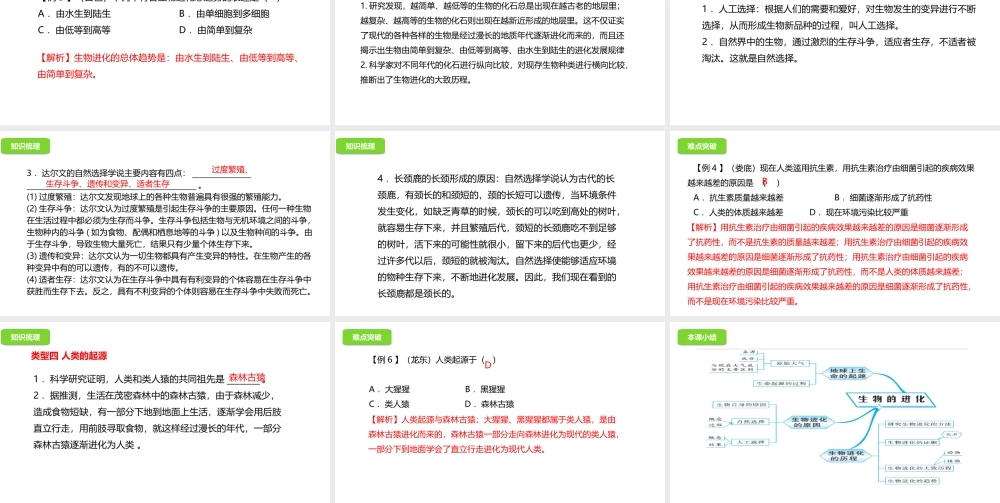This screenshot has width=1000, height=503.
Task: Click mind map box 生物进化的趋势
Action: pyautogui.click(x=910, y=481)
